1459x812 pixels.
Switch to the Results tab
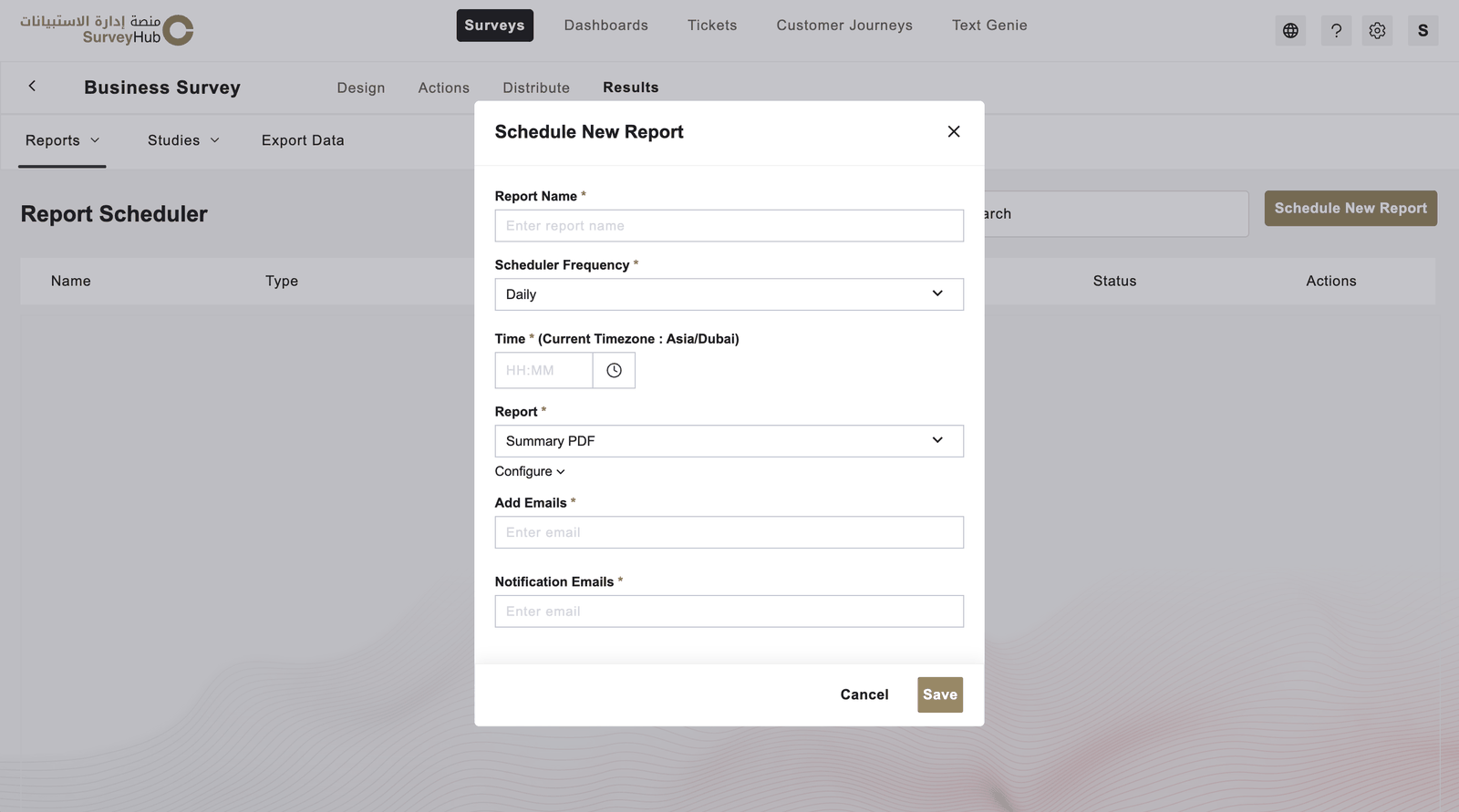(x=630, y=87)
